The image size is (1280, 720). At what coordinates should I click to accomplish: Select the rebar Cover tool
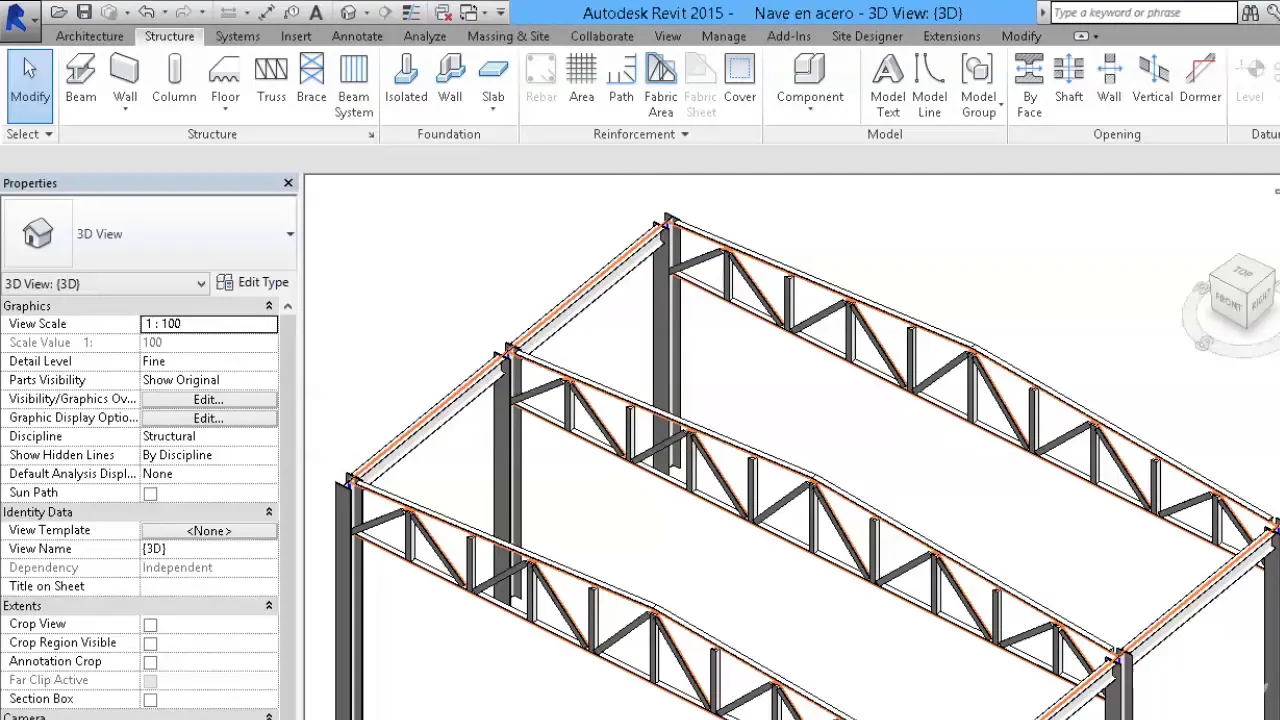coord(740,79)
